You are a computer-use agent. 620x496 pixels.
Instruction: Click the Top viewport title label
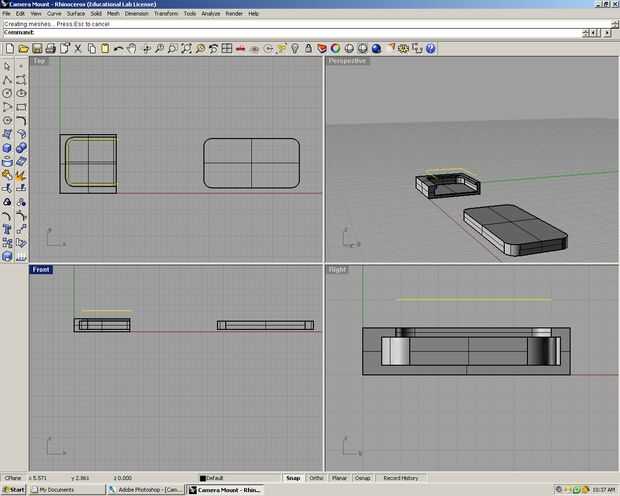click(x=39, y=61)
